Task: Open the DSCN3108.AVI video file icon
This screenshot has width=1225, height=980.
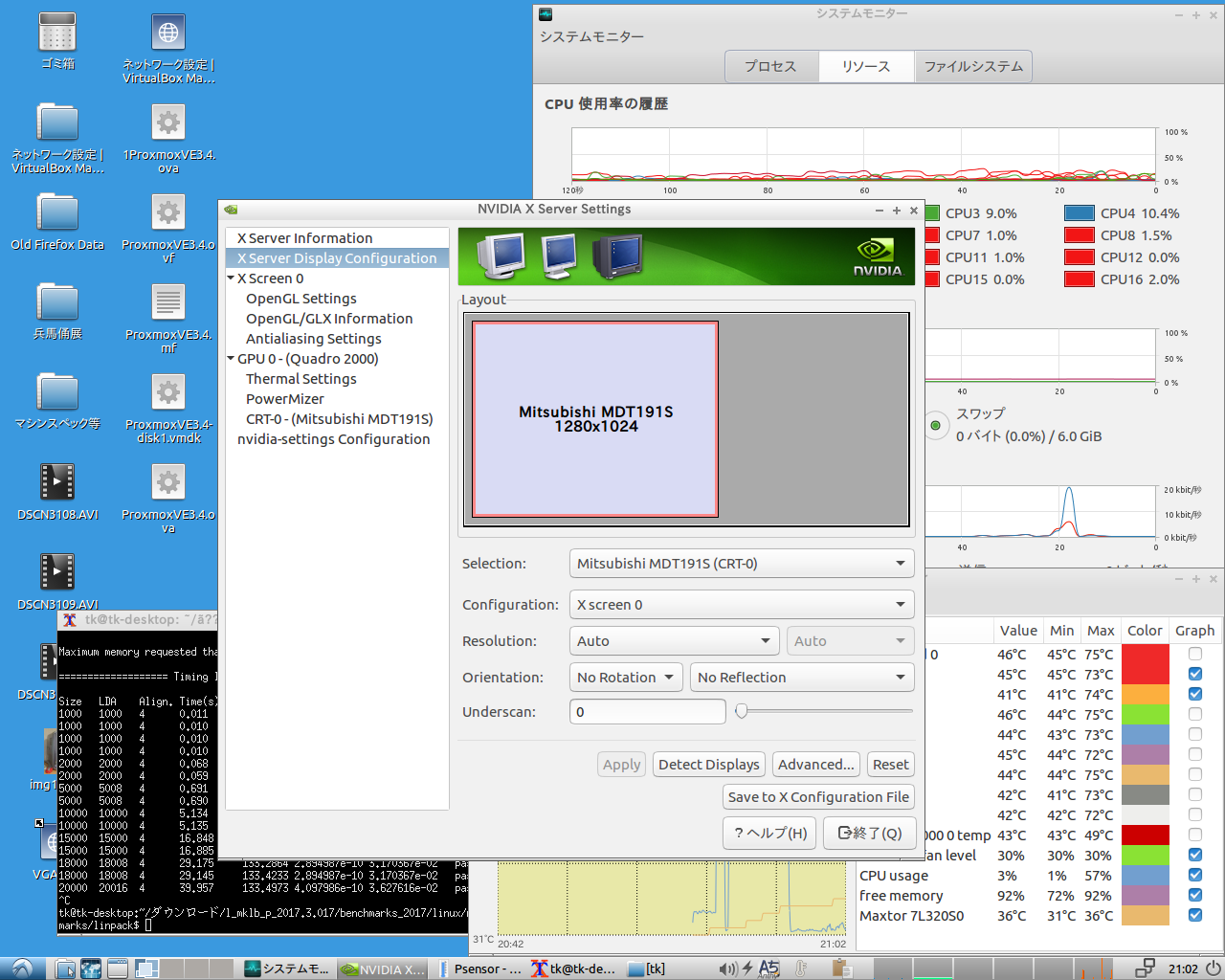Action: click(57, 482)
